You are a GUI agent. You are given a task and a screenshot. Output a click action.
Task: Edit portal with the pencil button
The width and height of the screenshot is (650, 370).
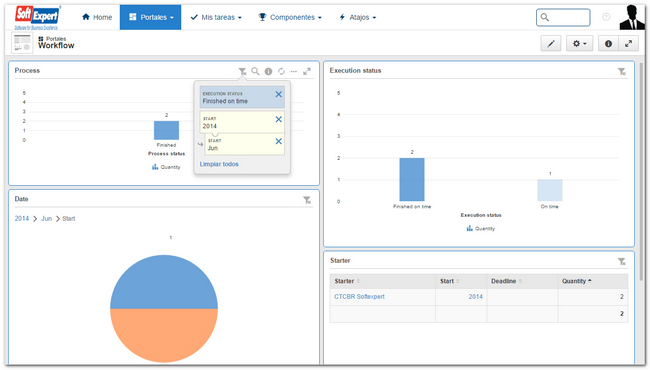click(x=551, y=44)
